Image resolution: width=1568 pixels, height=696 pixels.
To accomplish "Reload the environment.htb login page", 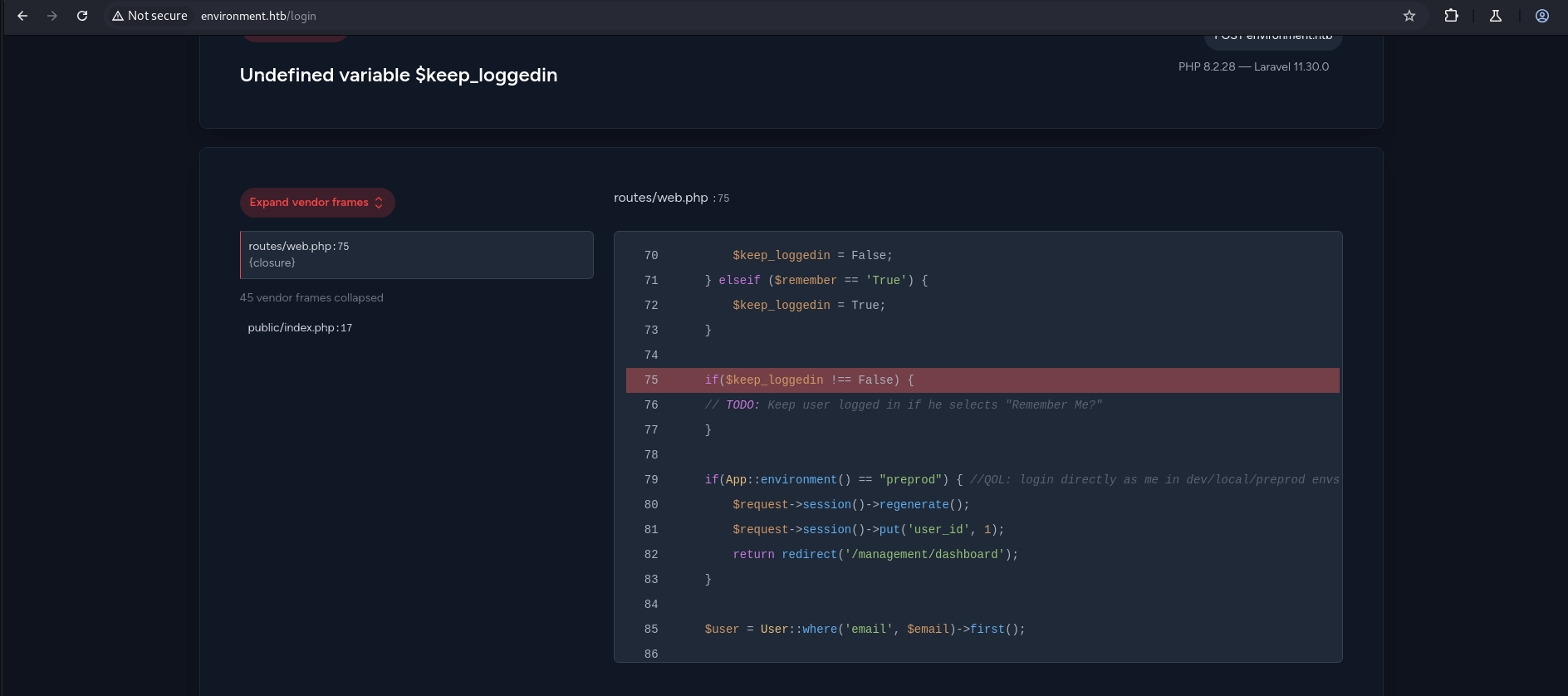I will tap(82, 16).
